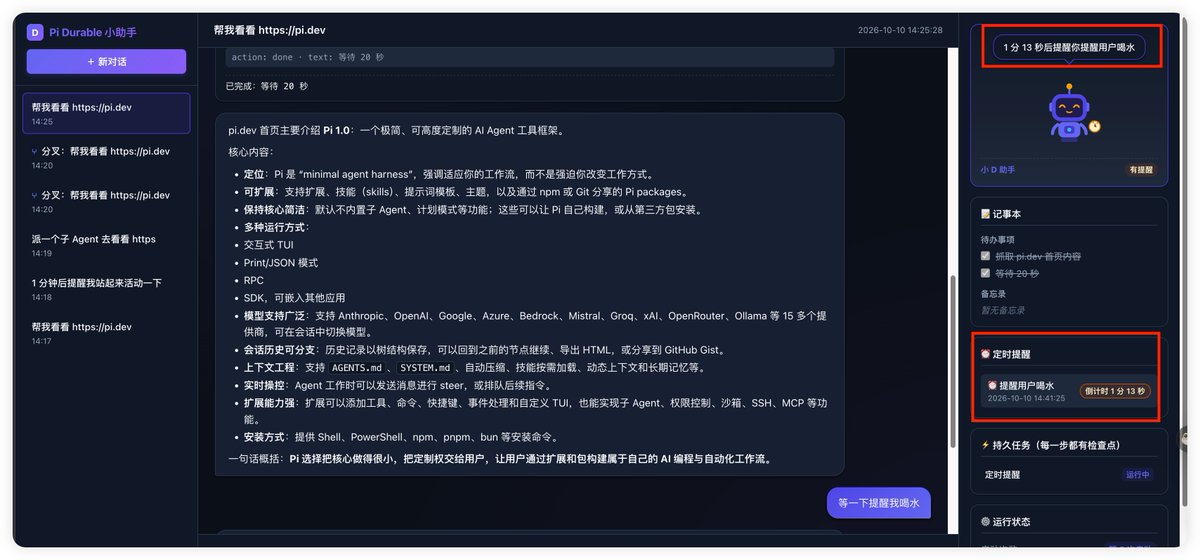Screen dimensions: 1200x560
Task: Click the notepad icon beside 记事本
Action: tap(986, 214)
